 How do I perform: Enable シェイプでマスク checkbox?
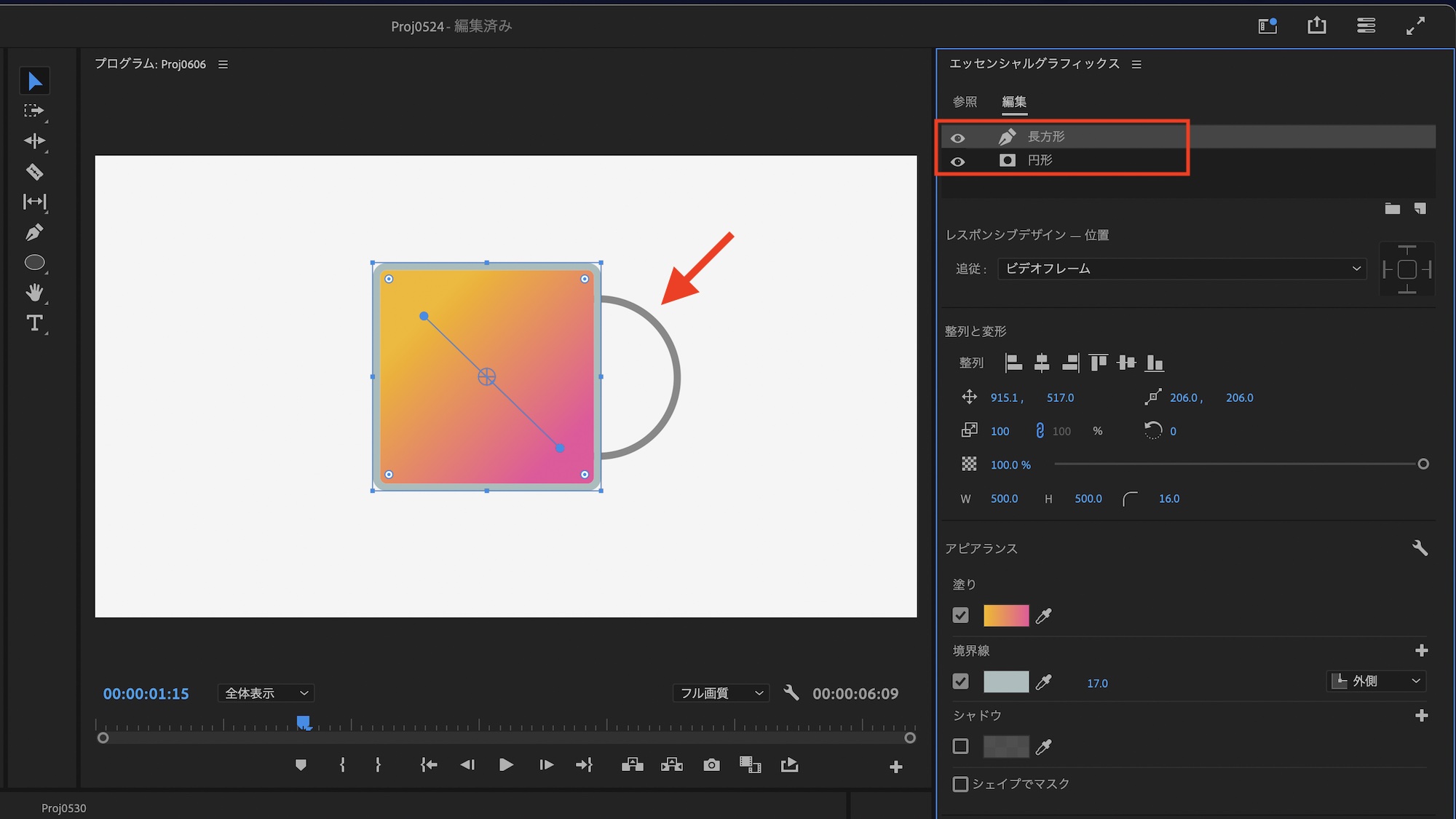pyautogui.click(x=960, y=784)
